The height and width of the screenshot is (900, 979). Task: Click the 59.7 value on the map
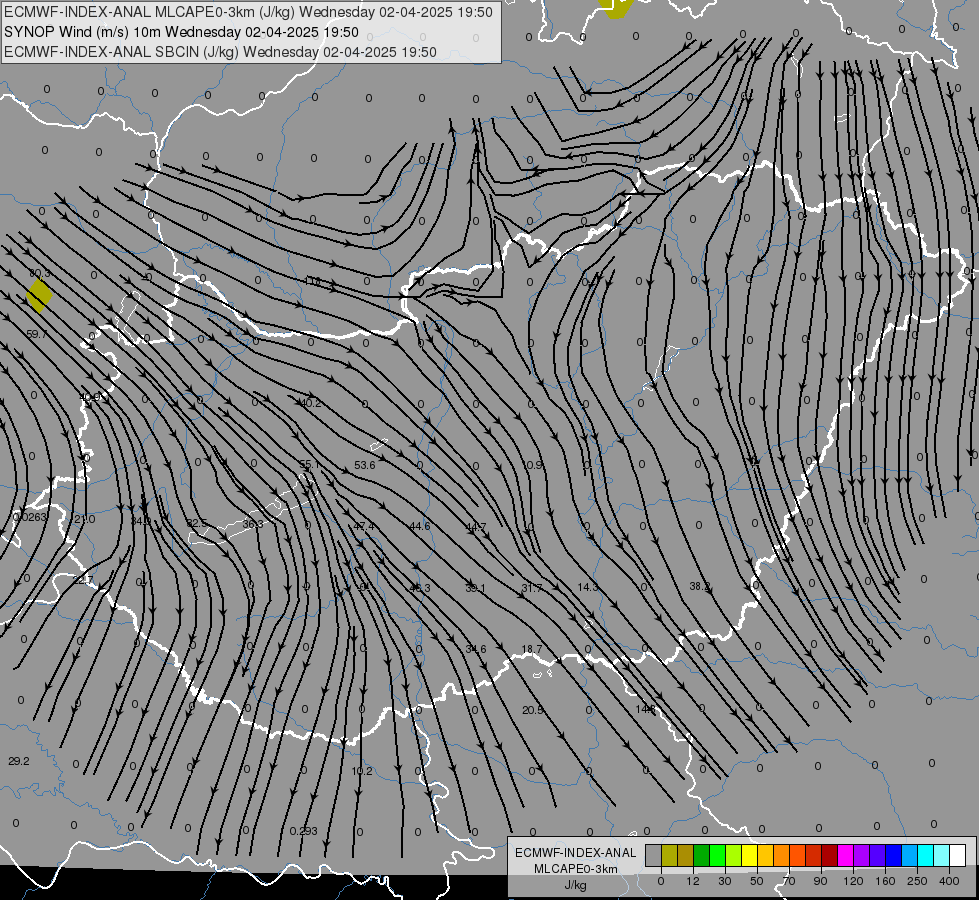click(x=37, y=334)
